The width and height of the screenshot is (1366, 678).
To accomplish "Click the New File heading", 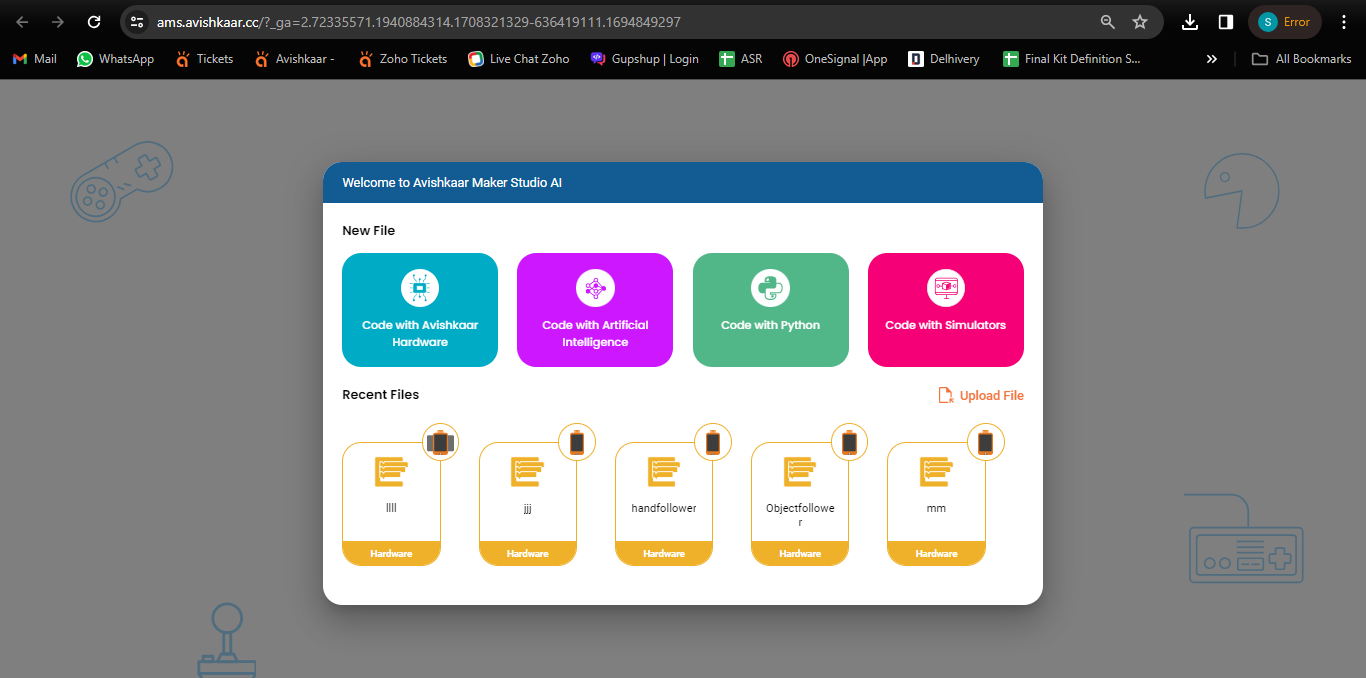I will point(369,231).
